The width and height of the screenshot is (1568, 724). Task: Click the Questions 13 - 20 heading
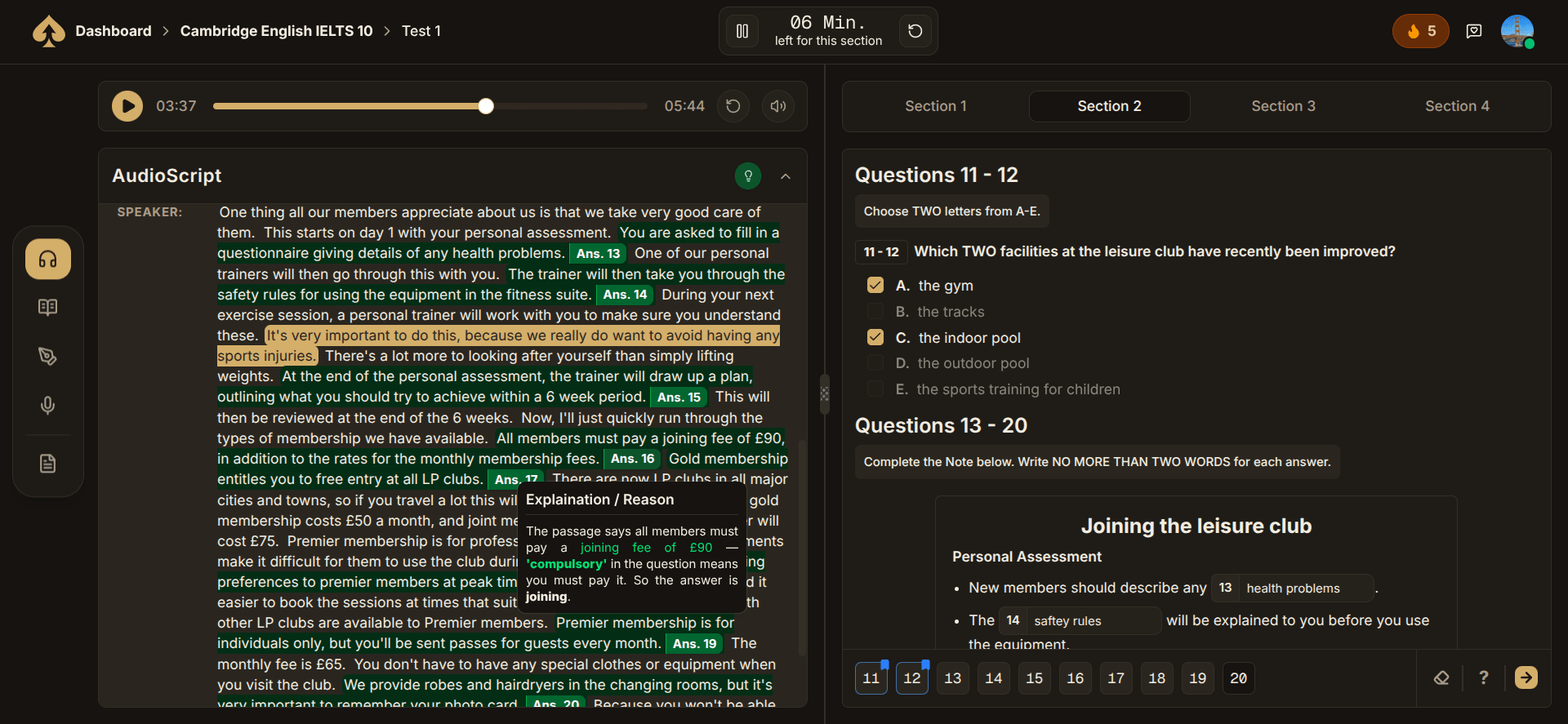[x=941, y=425]
